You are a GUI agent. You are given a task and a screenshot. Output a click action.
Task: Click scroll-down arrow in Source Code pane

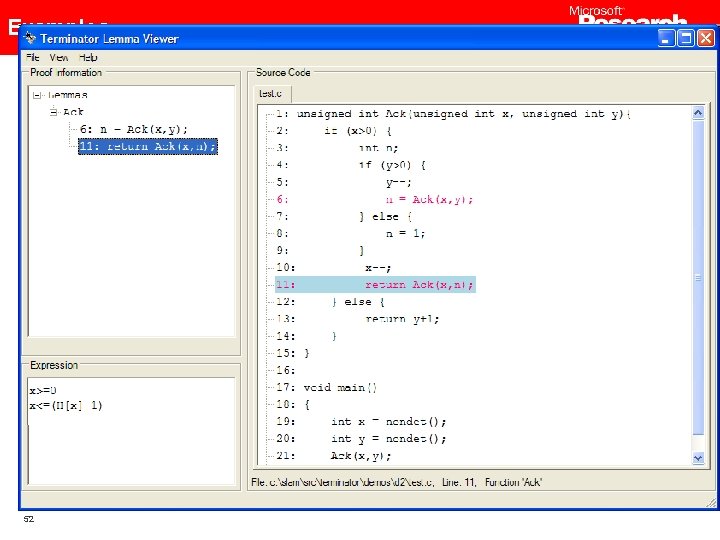(x=699, y=457)
